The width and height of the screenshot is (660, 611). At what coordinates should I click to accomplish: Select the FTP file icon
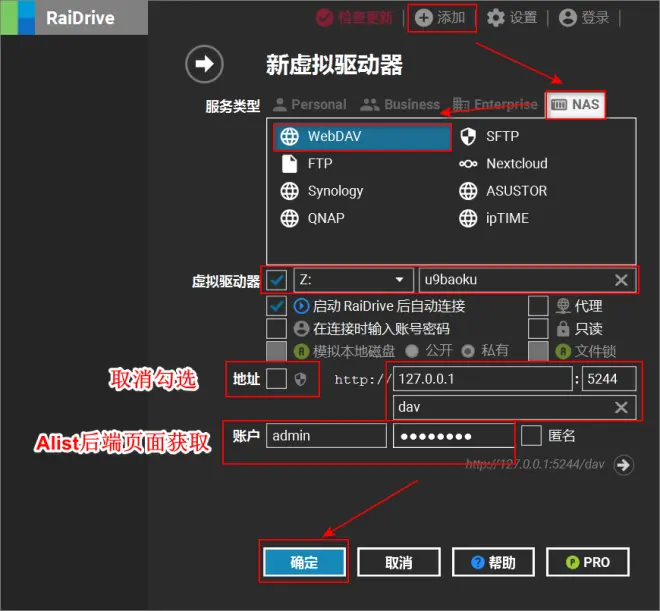pyautogui.click(x=289, y=164)
